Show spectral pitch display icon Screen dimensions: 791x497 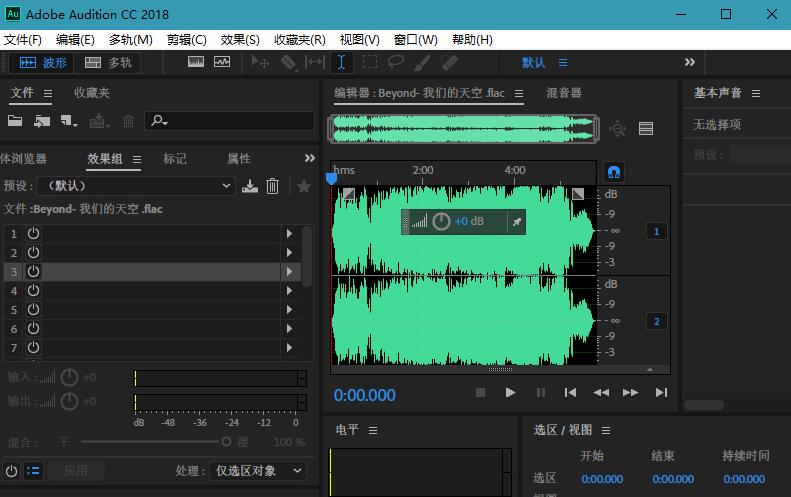click(x=222, y=62)
